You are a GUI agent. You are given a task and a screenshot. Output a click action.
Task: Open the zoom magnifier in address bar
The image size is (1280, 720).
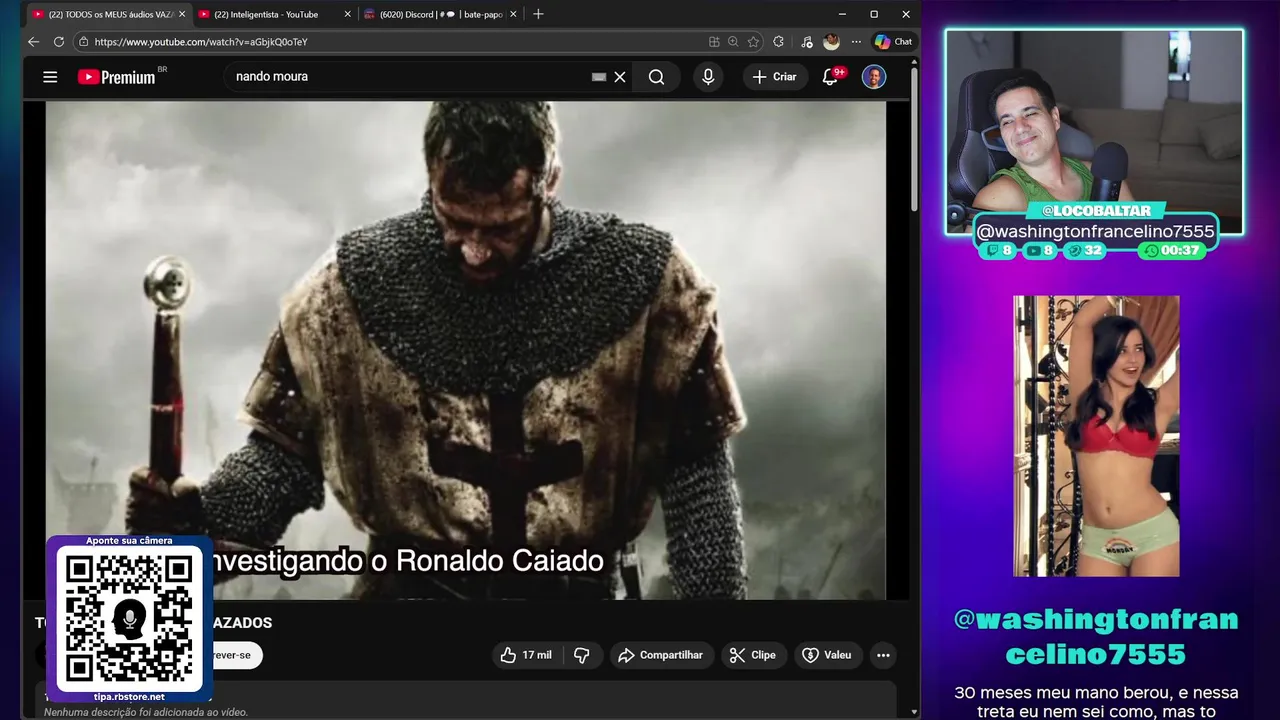(733, 42)
